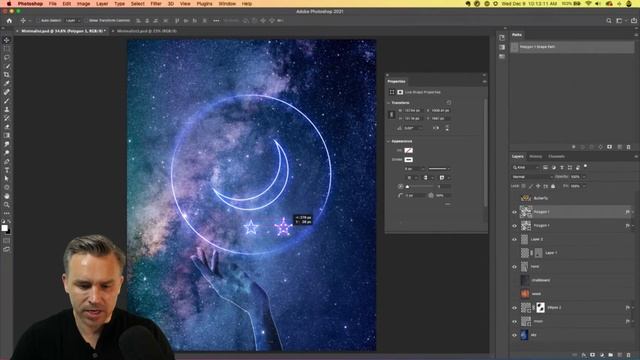Click the delete layer trash icon
Viewport: 640px width, 360px height.
coord(629,355)
